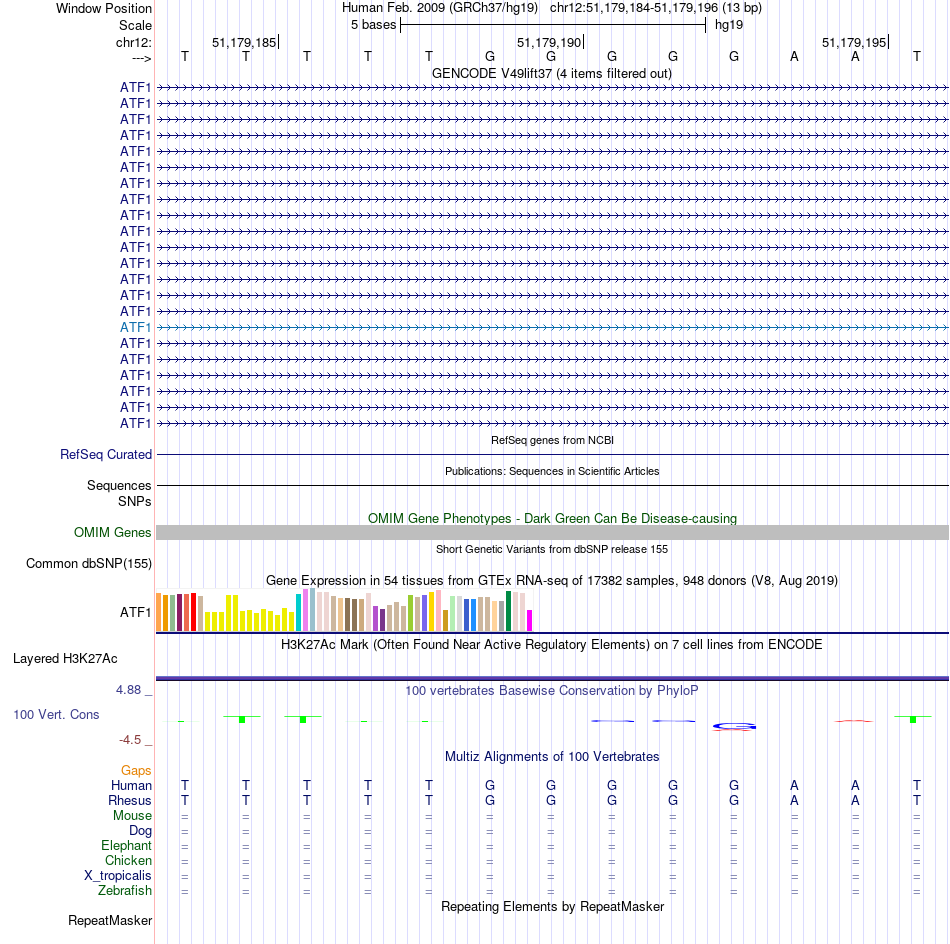The height and width of the screenshot is (944, 950).
Task: Click the RepeatMasker track label
Action: pos(110,920)
